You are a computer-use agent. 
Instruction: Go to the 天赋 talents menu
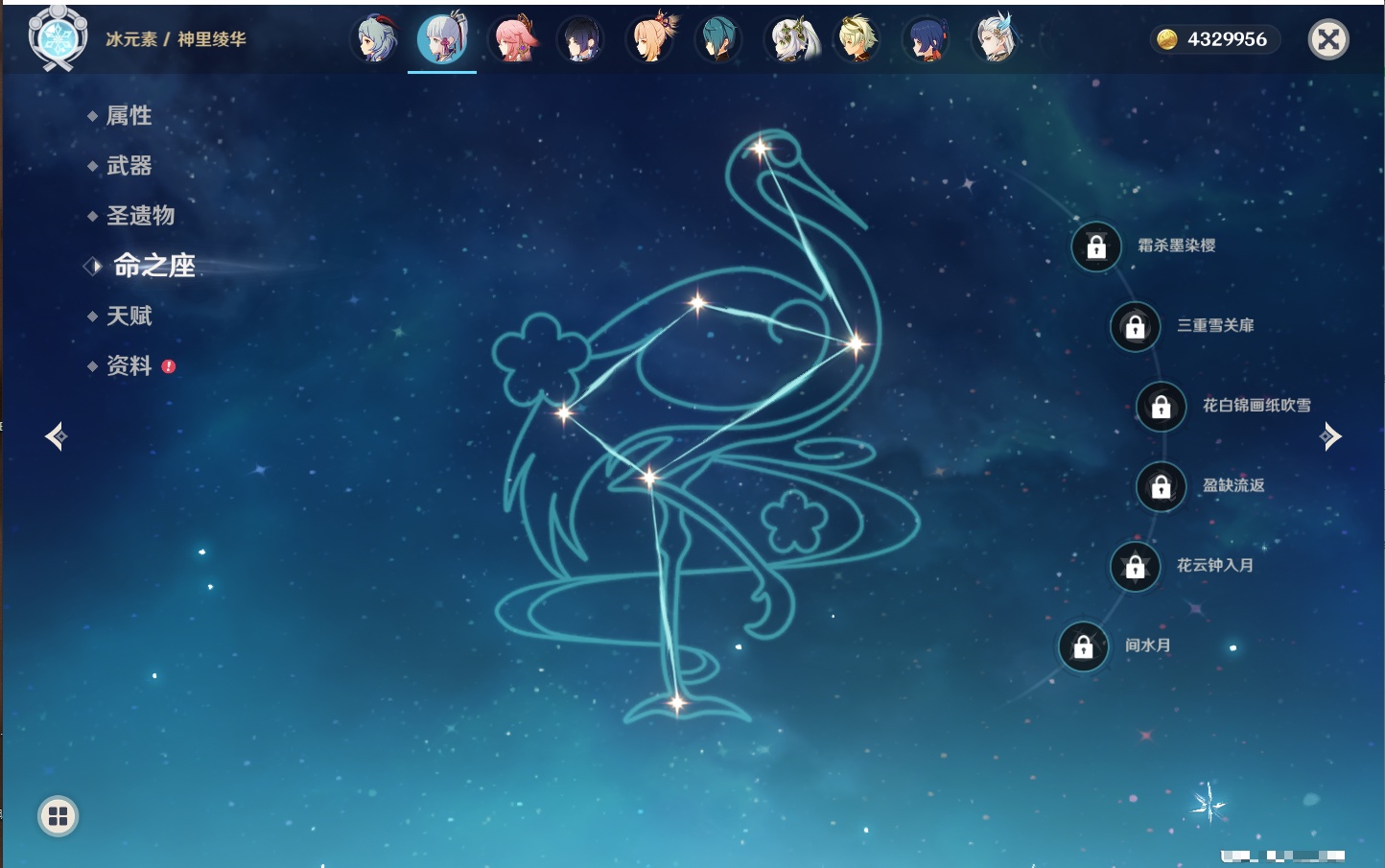click(129, 316)
